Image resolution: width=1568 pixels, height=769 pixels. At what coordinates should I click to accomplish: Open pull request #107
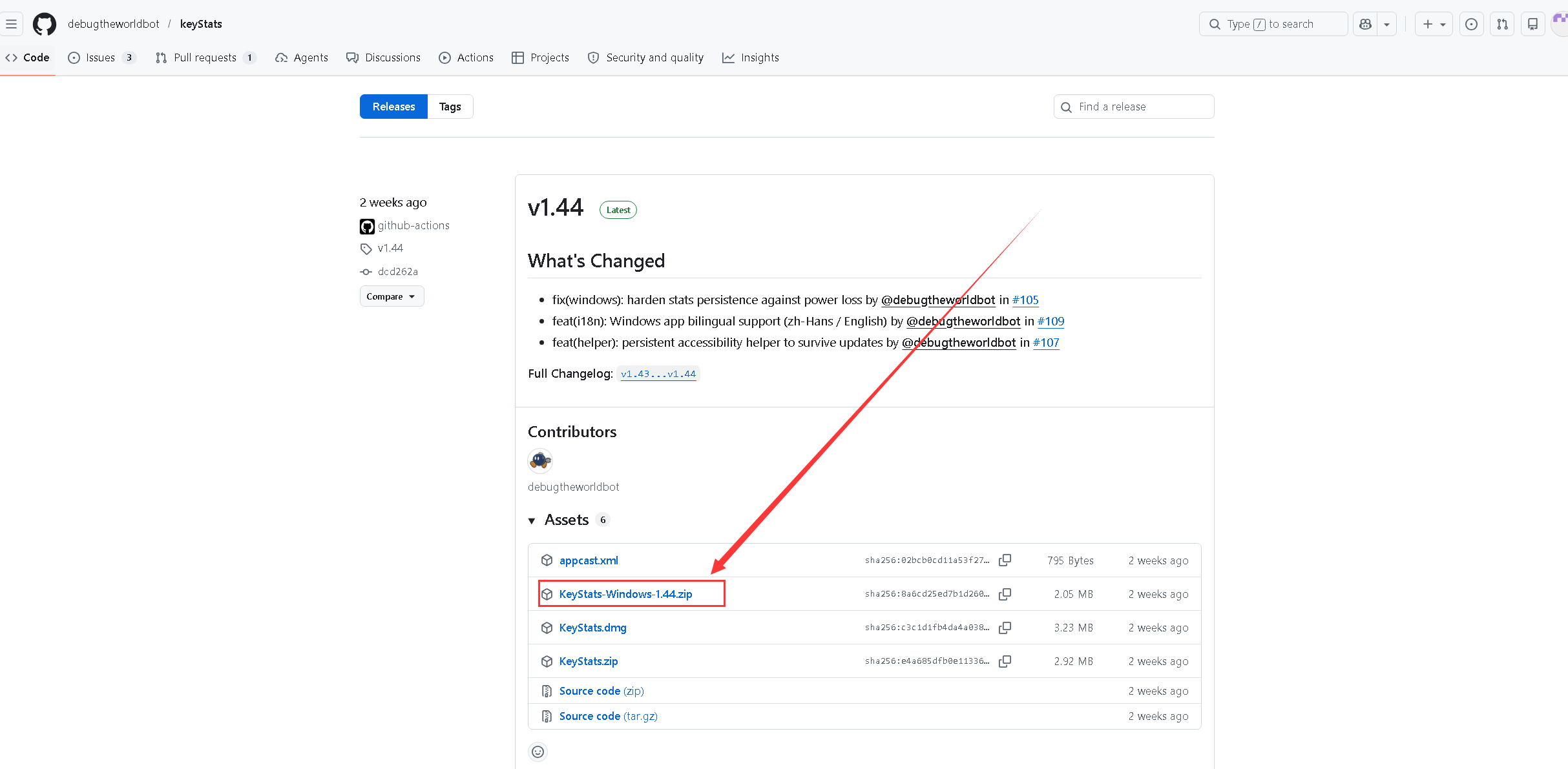click(x=1046, y=342)
